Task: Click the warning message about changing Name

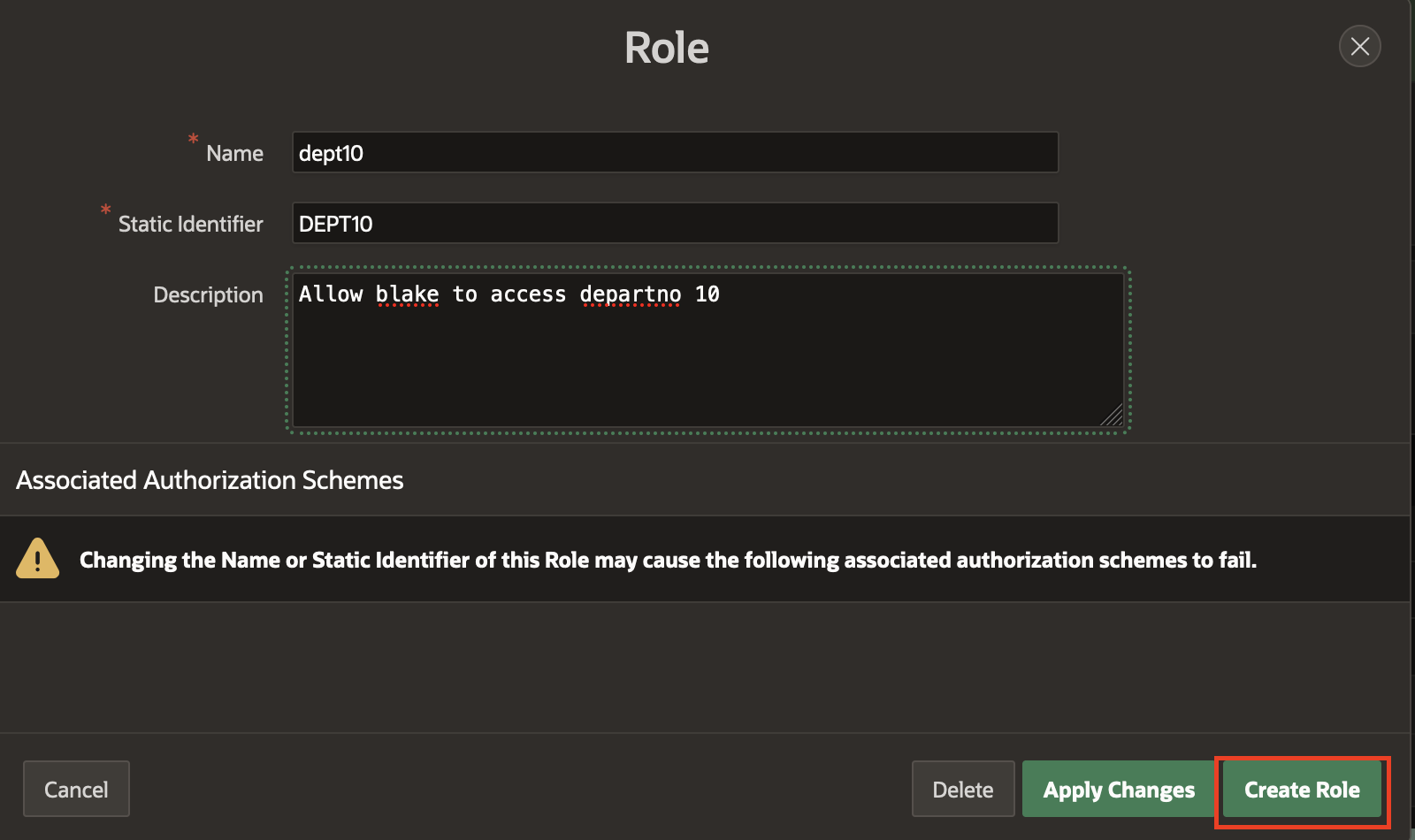Action: (x=669, y=559)
